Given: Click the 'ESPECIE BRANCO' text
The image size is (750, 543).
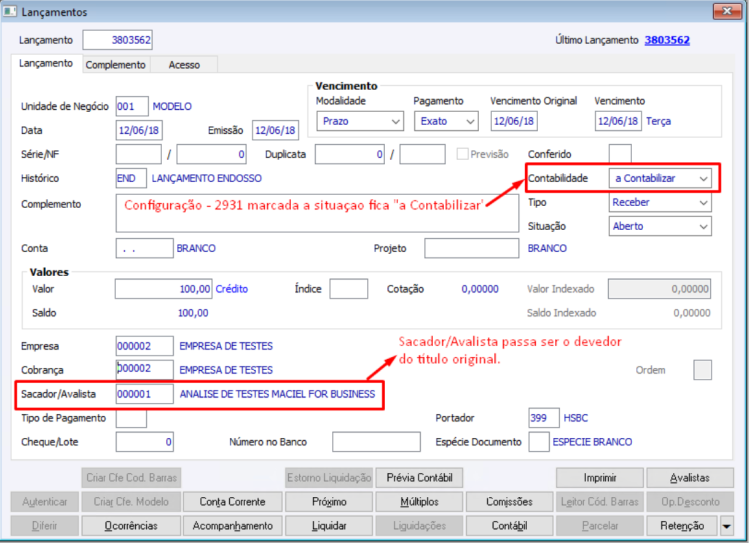Looking at the screenshot, I should pyautogui.click(x=592, y=442).
